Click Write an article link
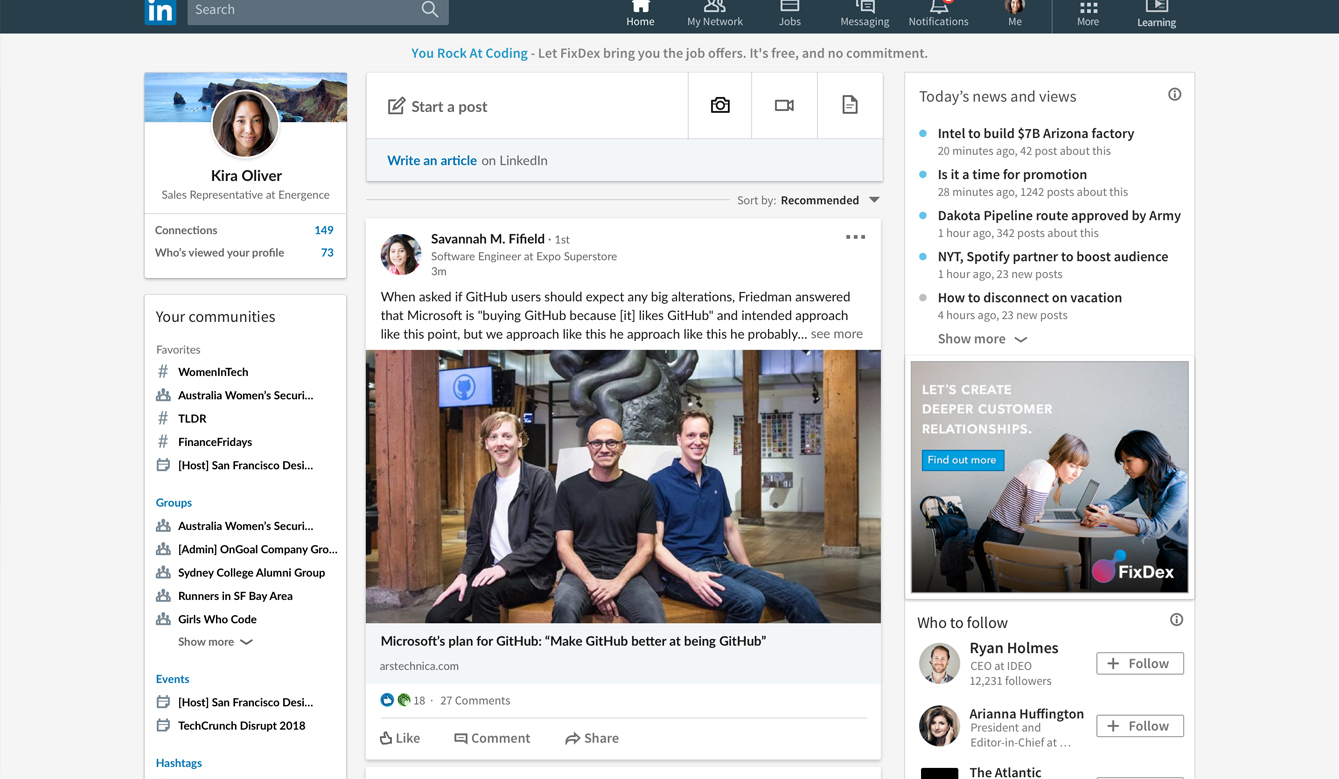This screenshot has height=779, width=1339. click(432, 160)
